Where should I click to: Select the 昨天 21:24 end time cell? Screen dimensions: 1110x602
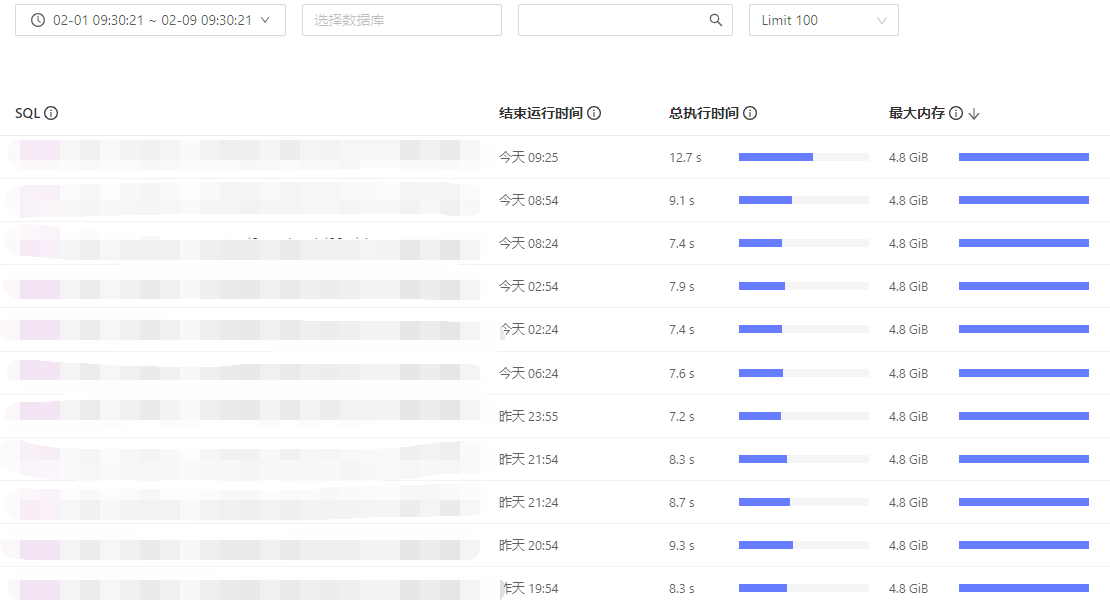529,503
